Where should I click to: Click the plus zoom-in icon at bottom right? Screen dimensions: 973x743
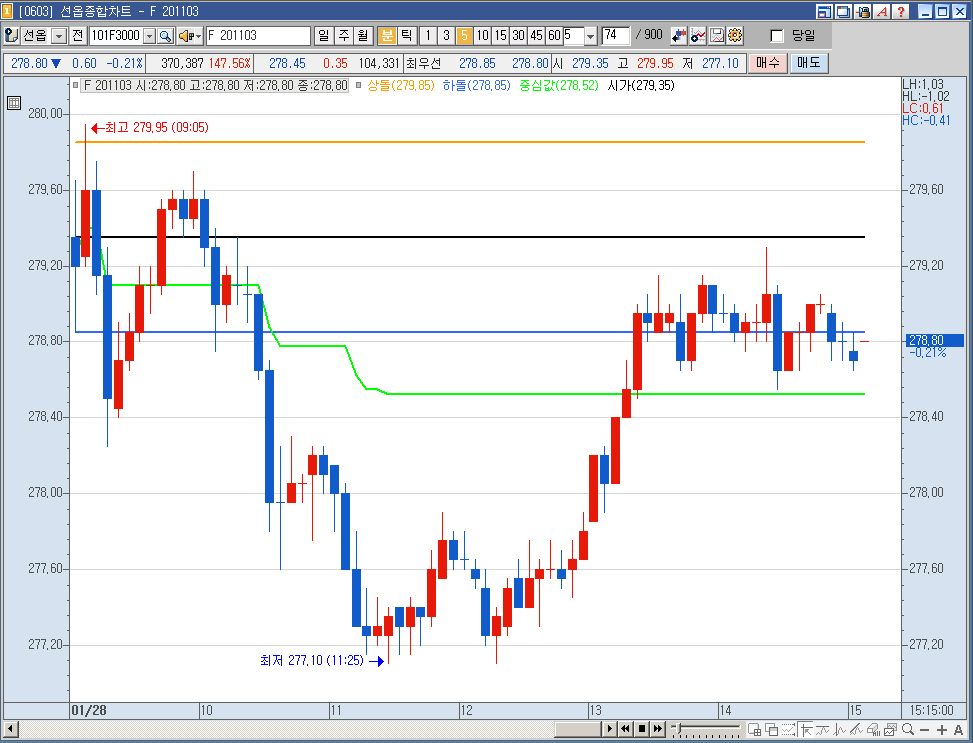[x=941, y=729]
